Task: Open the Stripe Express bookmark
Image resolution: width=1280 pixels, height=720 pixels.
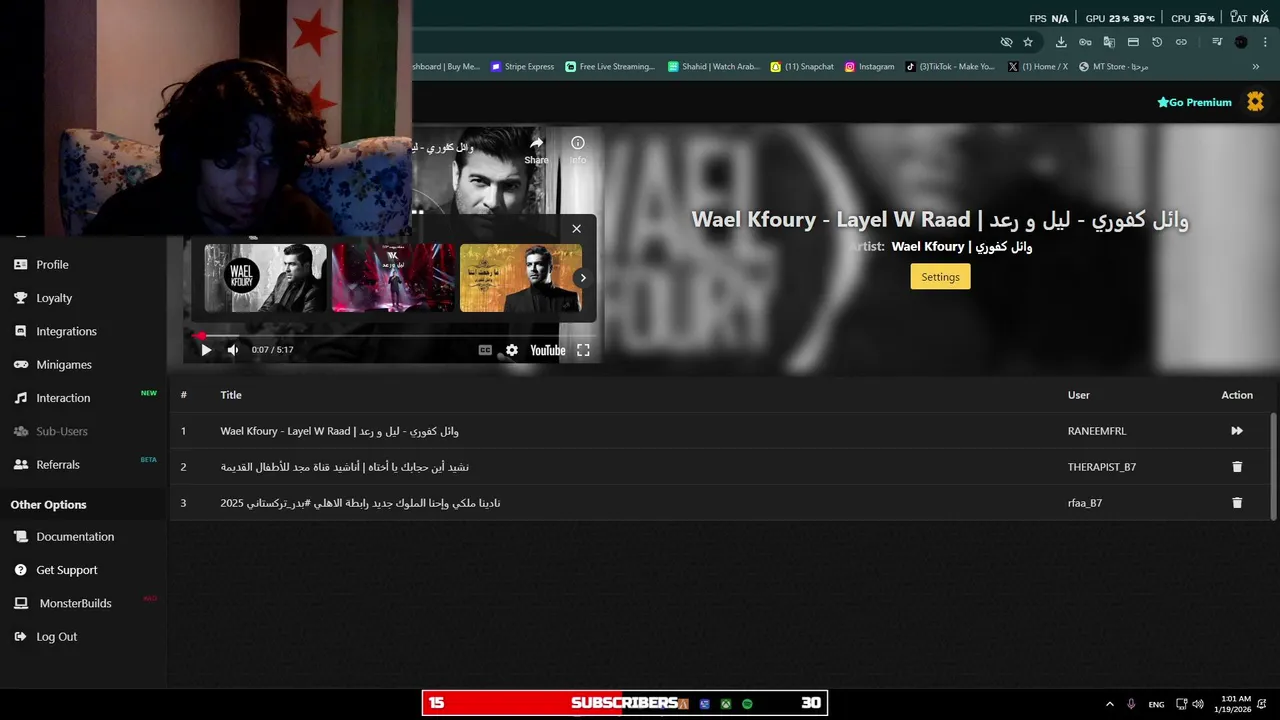Action: click(522, 67)
